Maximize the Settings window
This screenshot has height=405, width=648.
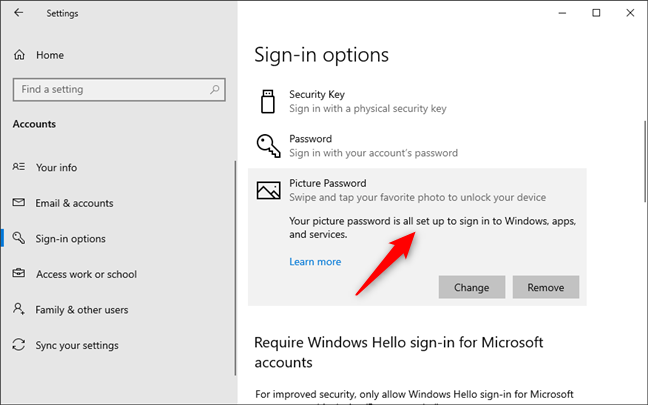point(596,13)
